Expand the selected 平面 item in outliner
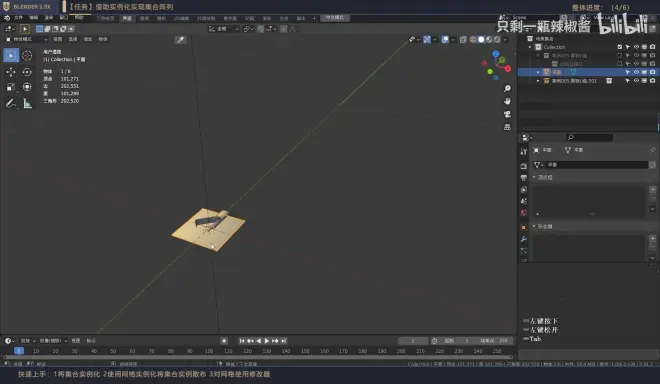Viewport: 660px width, 384px height. point(538,72)
